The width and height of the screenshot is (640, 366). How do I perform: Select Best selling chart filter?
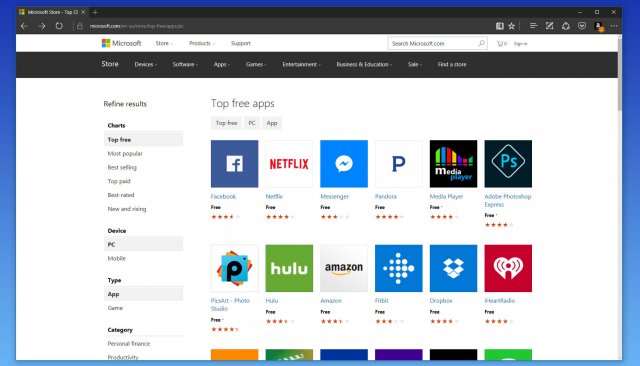pos(122,167)
